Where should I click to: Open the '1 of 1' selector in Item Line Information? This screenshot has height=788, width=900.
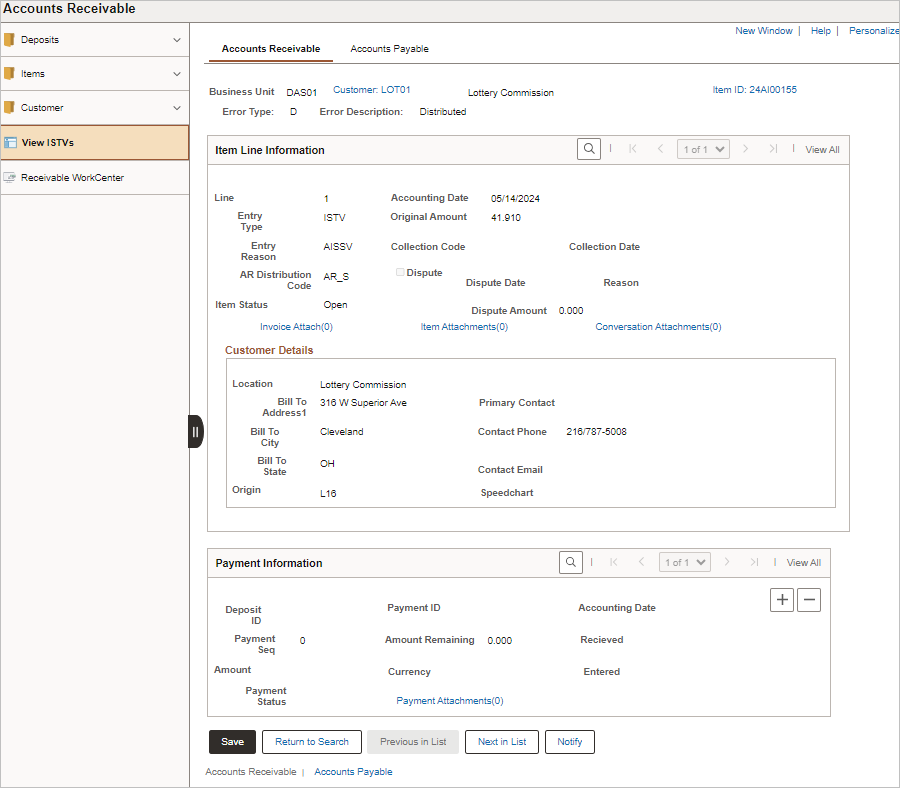click(701, 148)
